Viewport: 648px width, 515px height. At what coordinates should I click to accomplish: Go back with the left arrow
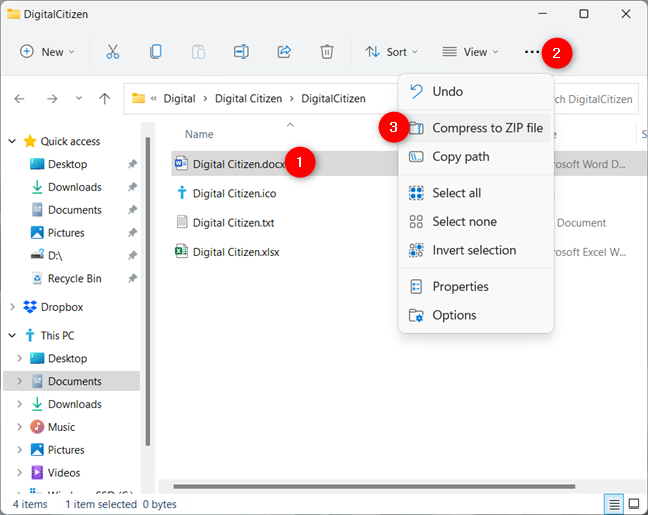tap(19, 99)
